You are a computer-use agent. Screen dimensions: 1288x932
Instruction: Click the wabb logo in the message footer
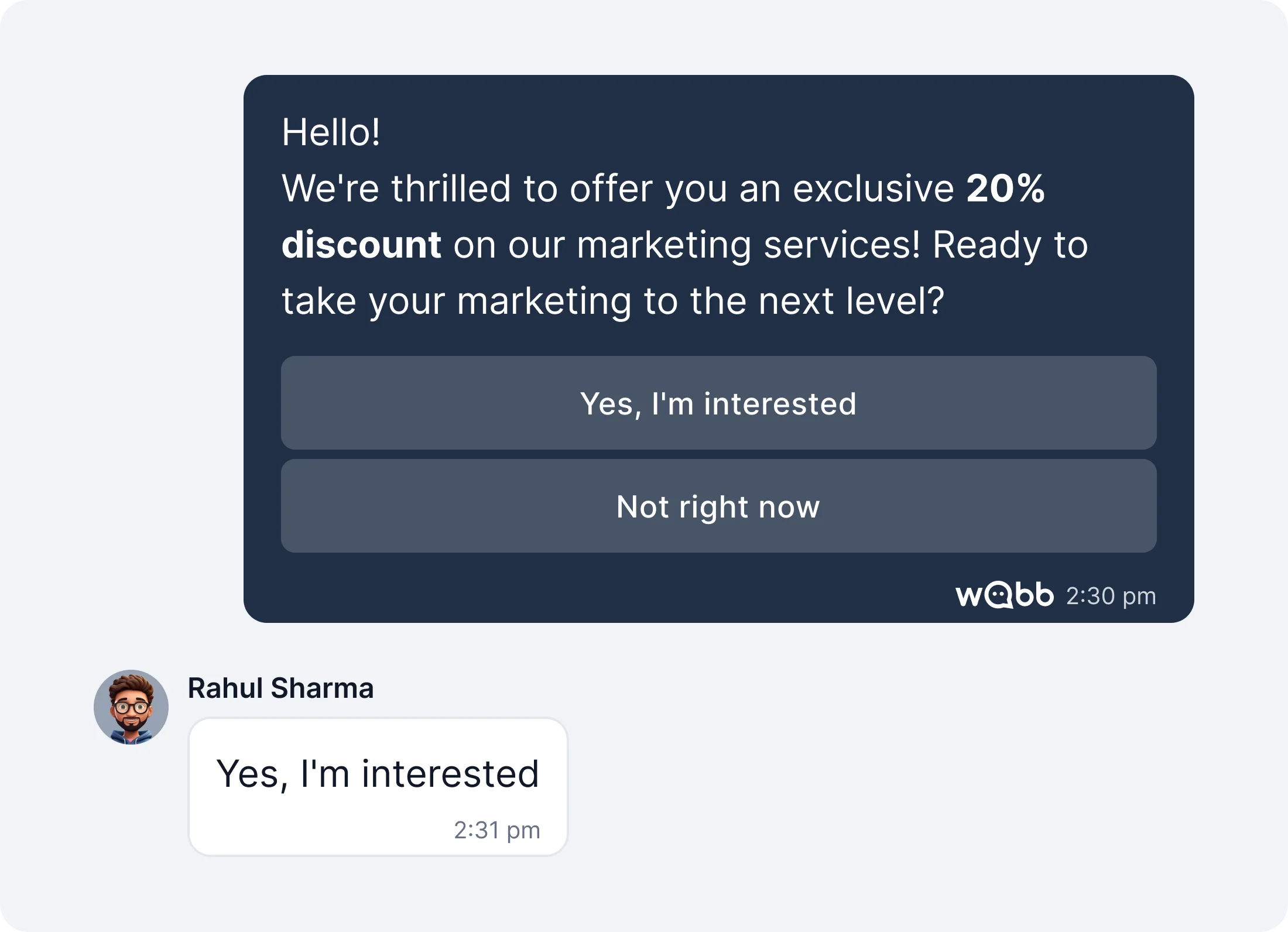click(1005, 596)
